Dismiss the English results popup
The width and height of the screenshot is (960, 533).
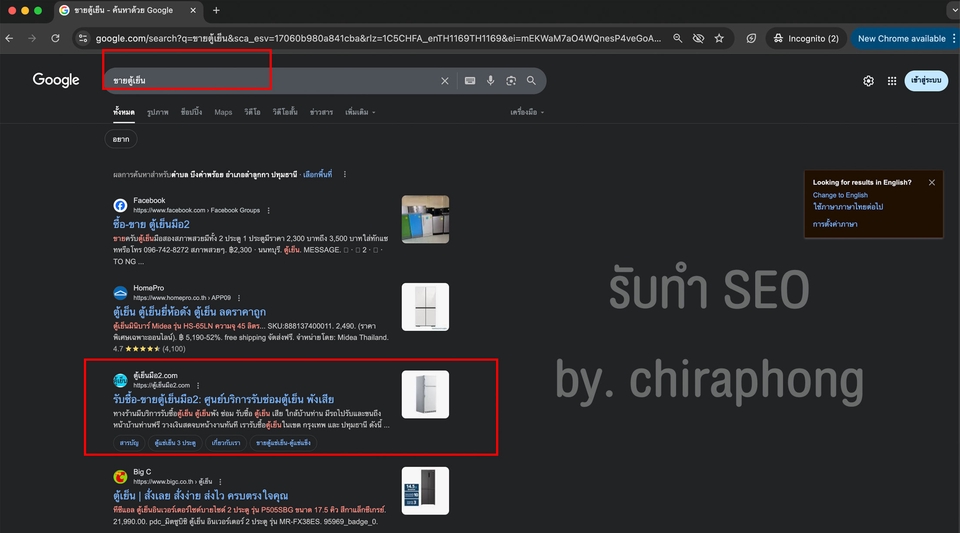click(932, 182)
